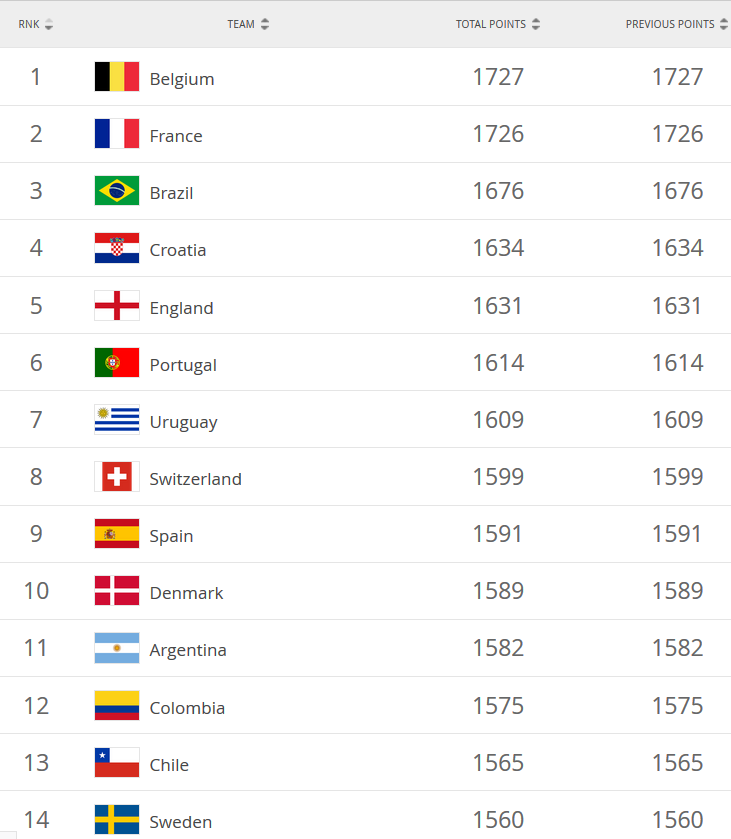Click the Argentina flag icon
The height and width of the screenshot is (839, 731).
coord(117,648)
